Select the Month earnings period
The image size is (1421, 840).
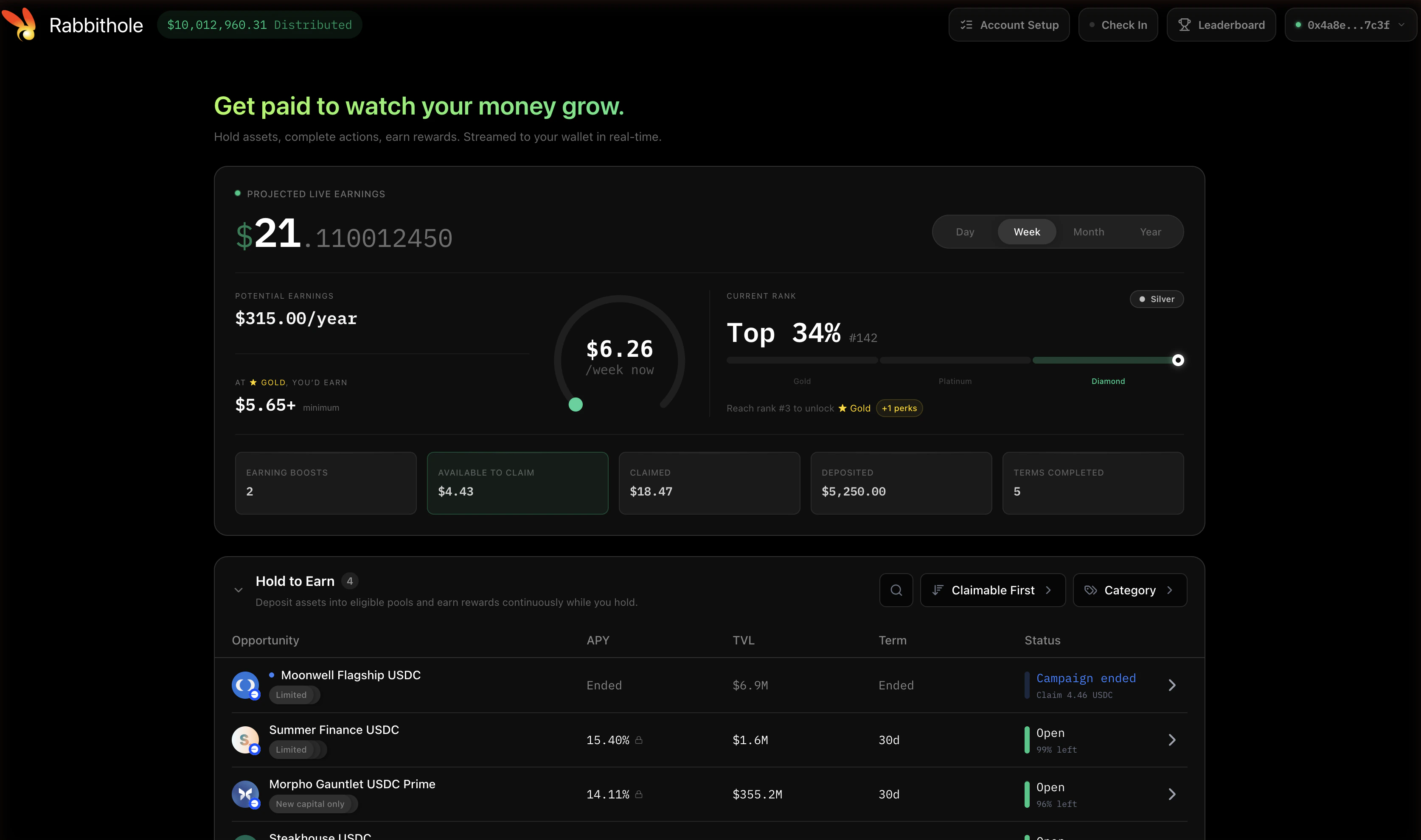click(1088, 232)
